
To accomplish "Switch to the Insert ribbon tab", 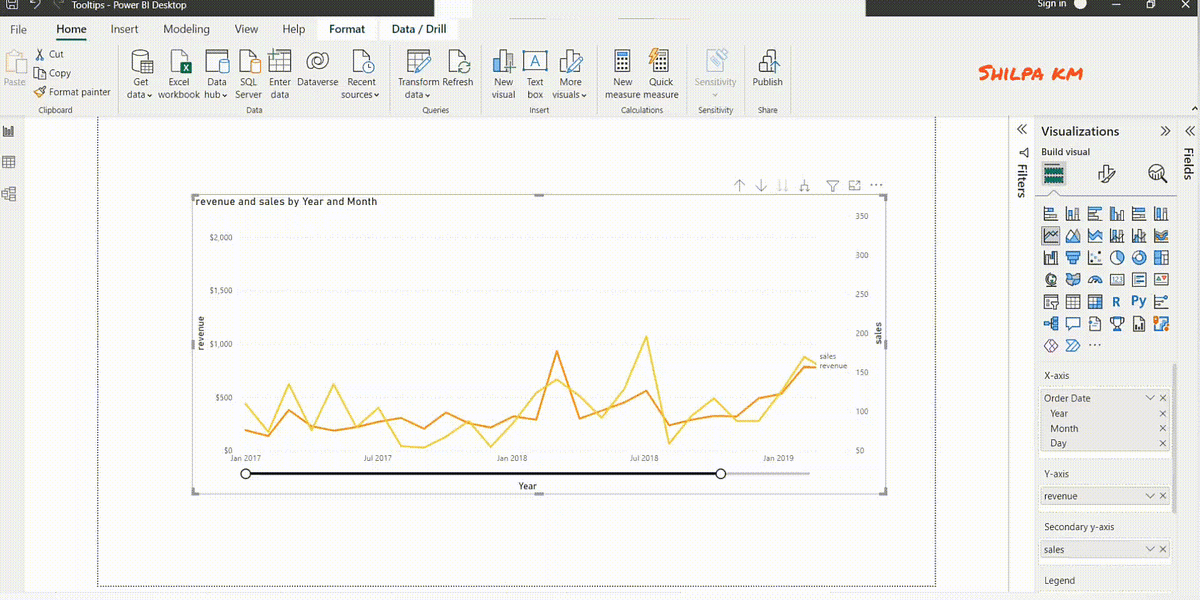I will 124,29.
